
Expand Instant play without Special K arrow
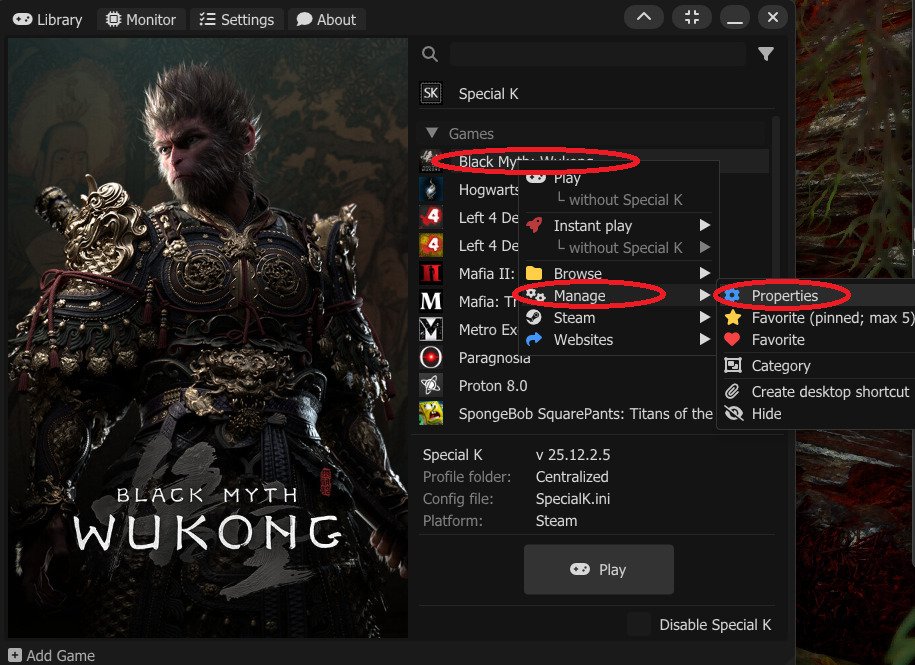tap(705, 247)
